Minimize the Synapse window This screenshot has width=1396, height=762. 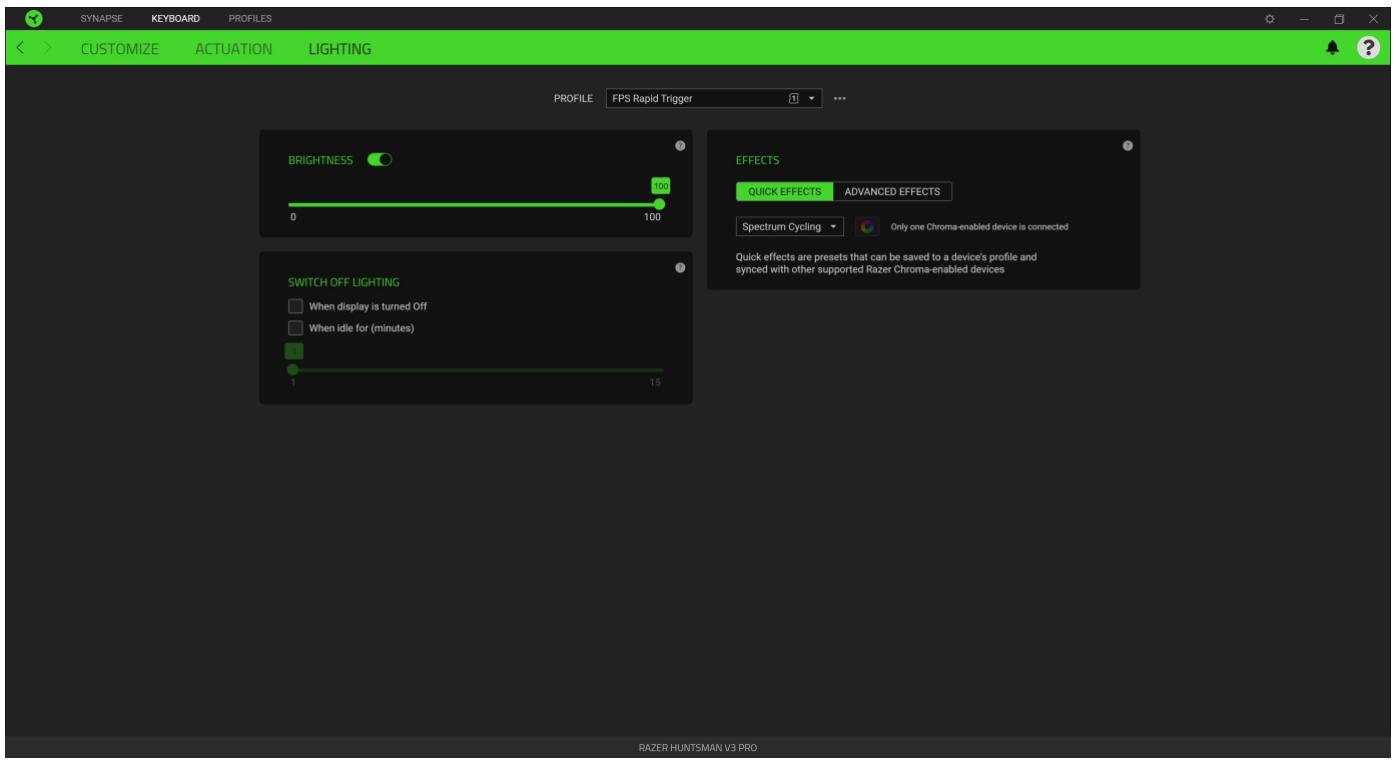point(1303,19)
